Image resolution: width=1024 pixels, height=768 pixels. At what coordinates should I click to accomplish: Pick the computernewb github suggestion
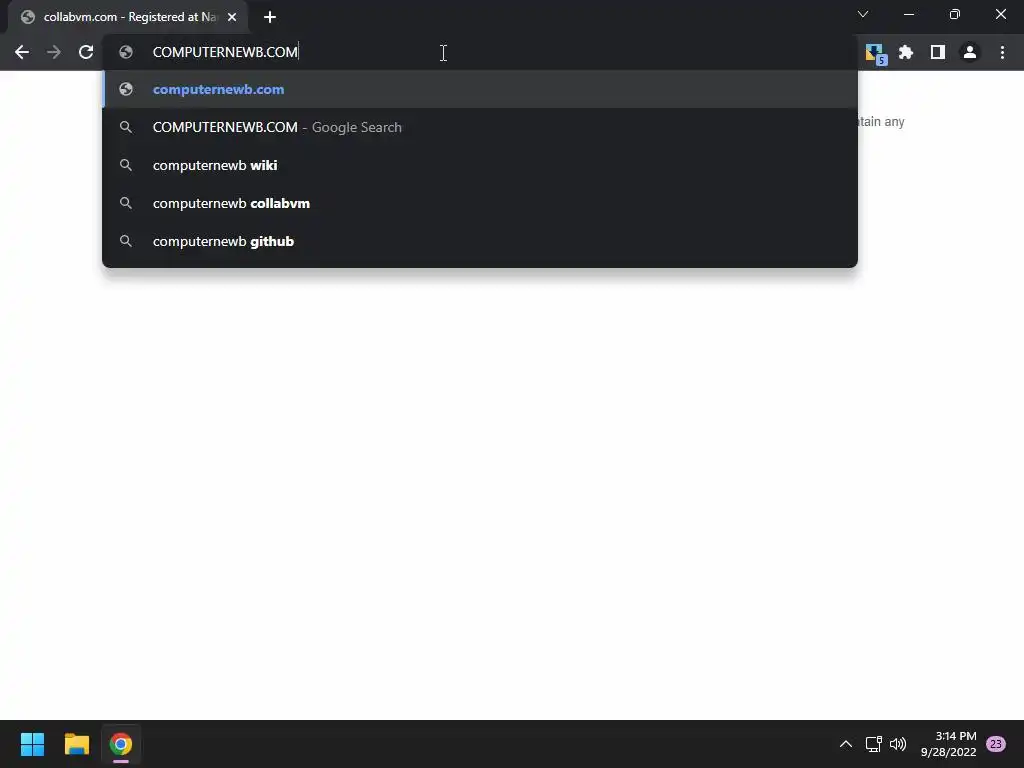pos(480,241)
